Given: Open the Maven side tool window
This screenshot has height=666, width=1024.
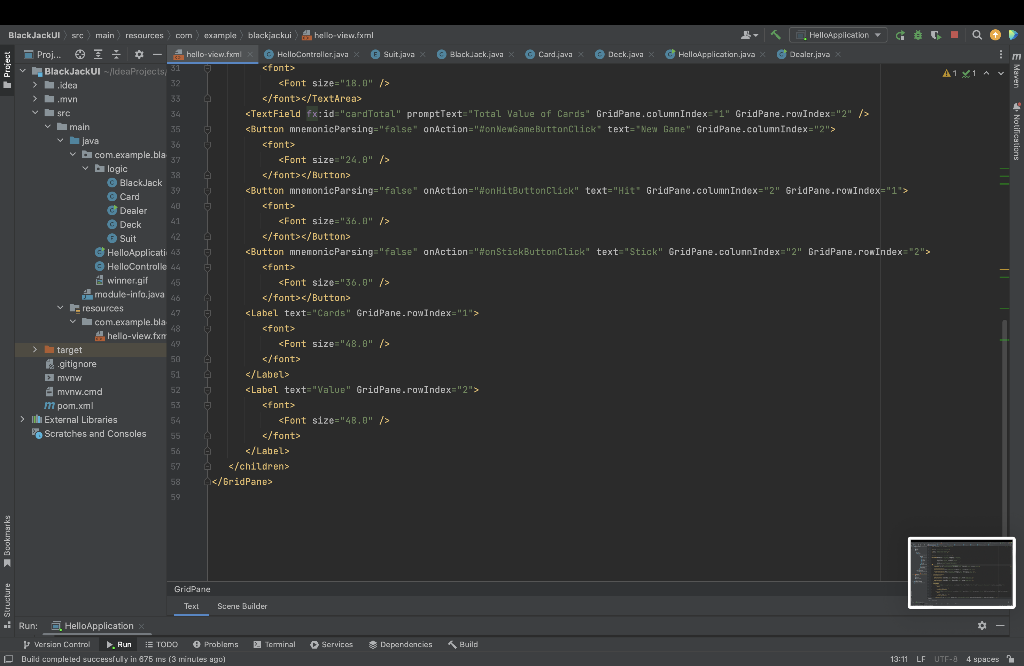Looking at the screenshot, I should pos(1016,70).
